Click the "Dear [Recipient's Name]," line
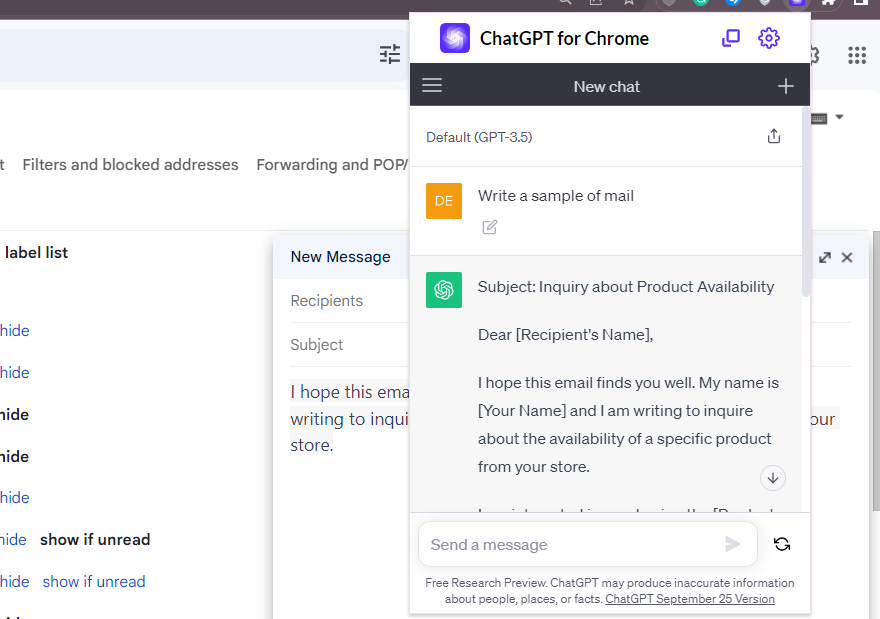The image size is (880, 619). point(565,334)
